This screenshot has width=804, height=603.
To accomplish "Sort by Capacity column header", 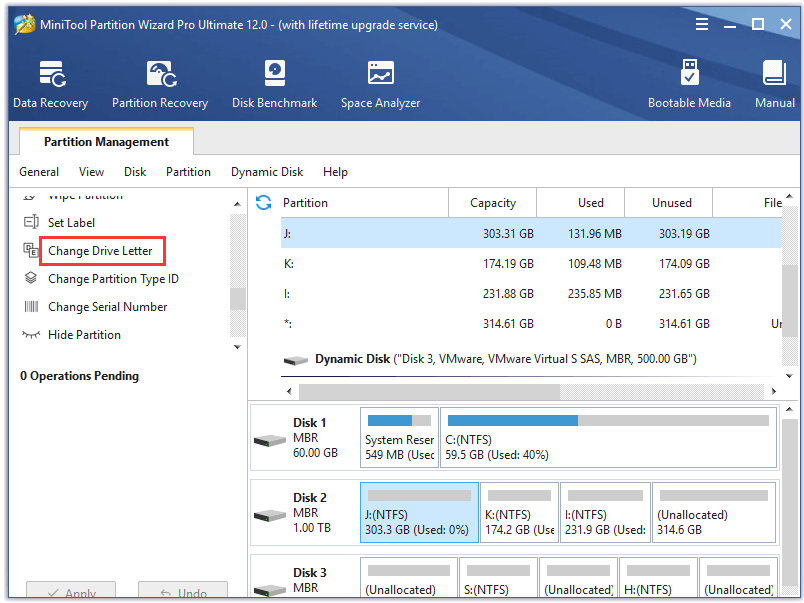I will pyautogui.click(x=493, y=203).
